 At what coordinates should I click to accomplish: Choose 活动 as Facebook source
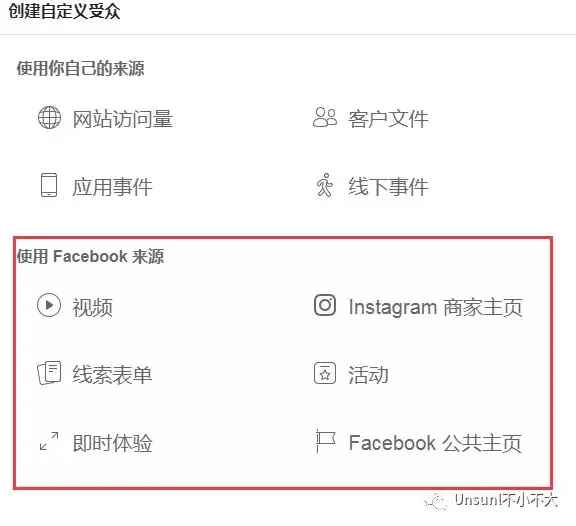tap(368, 375)
